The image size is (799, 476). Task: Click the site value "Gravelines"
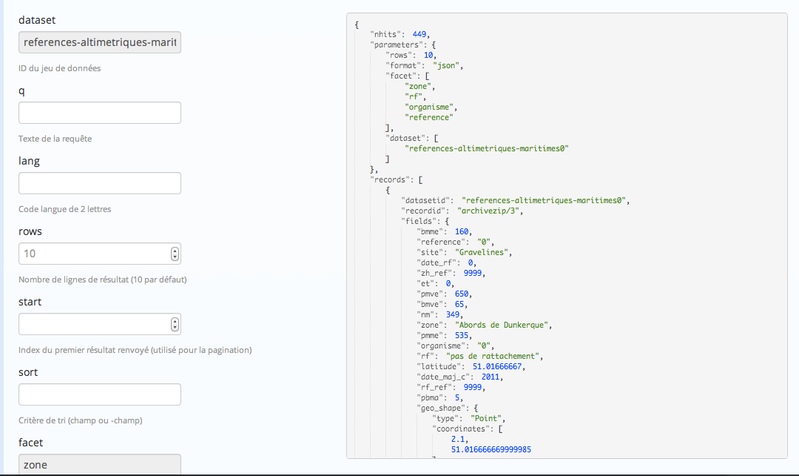point(482,252)
